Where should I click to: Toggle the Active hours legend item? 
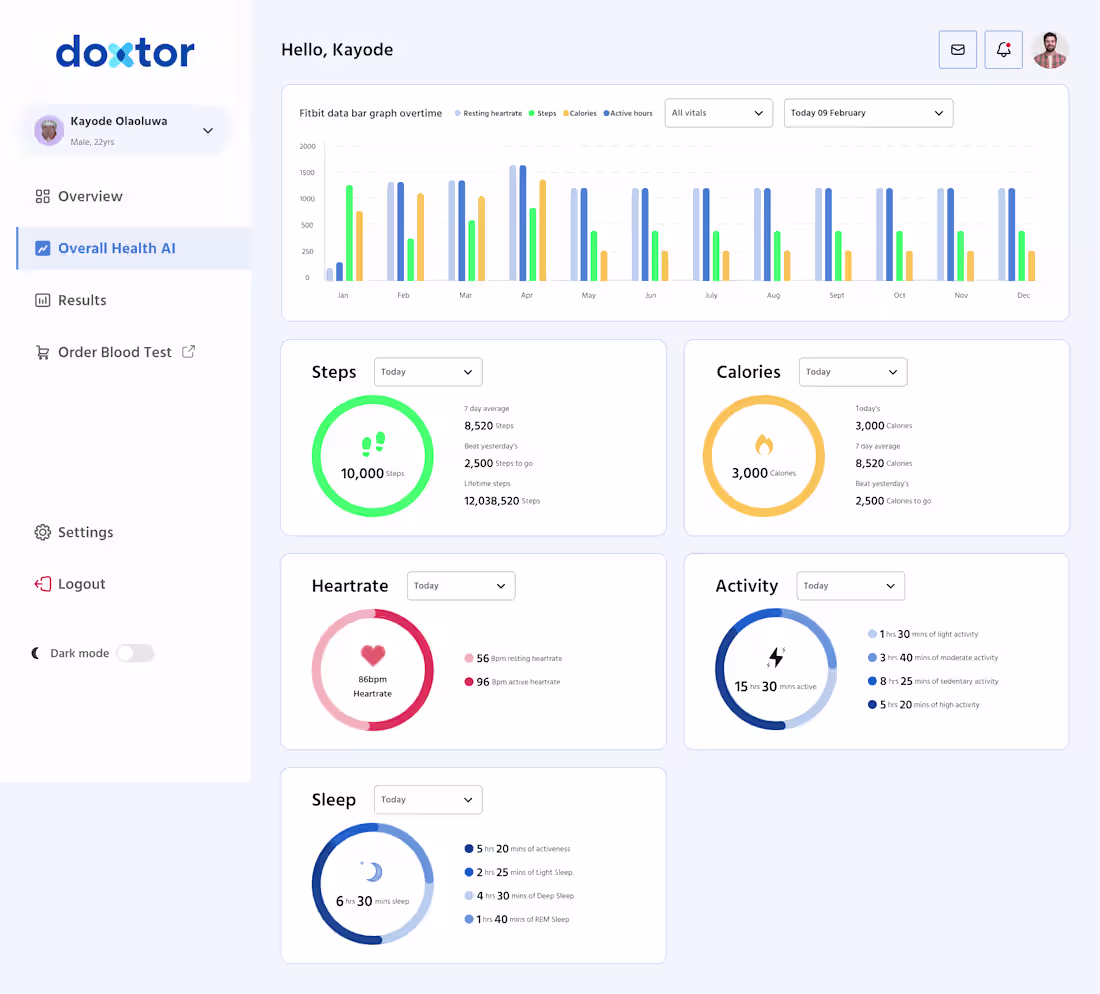627,113
